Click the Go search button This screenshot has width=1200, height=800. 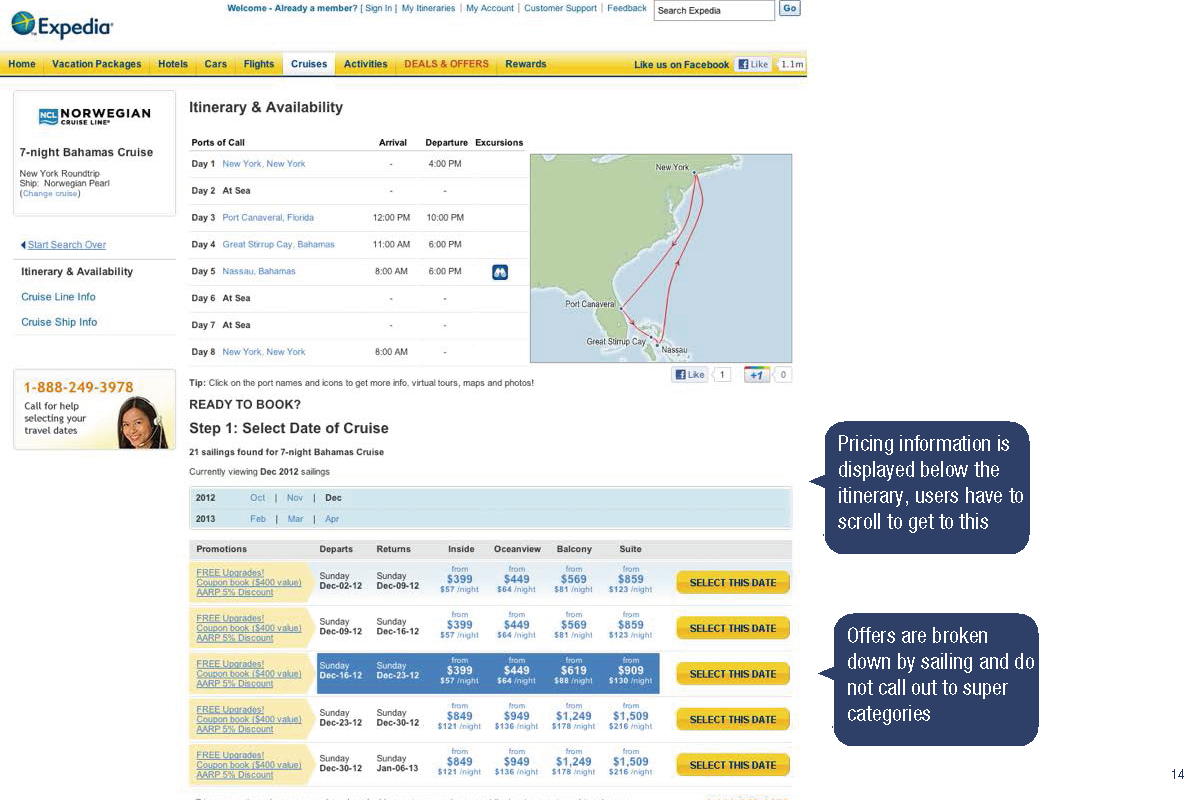coord(790,8)
